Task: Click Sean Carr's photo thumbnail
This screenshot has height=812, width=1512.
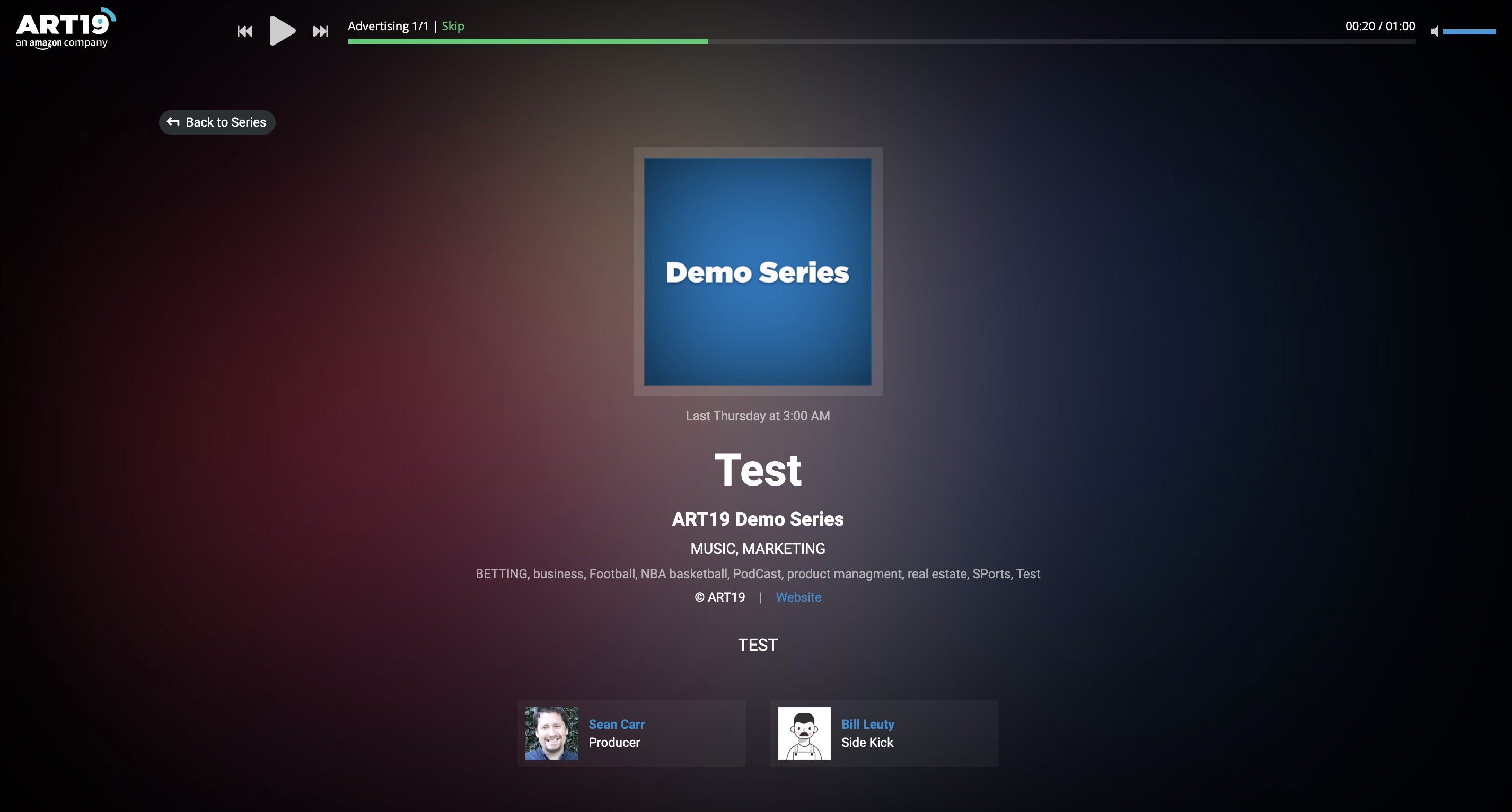Action: click(x=551, y=734)
